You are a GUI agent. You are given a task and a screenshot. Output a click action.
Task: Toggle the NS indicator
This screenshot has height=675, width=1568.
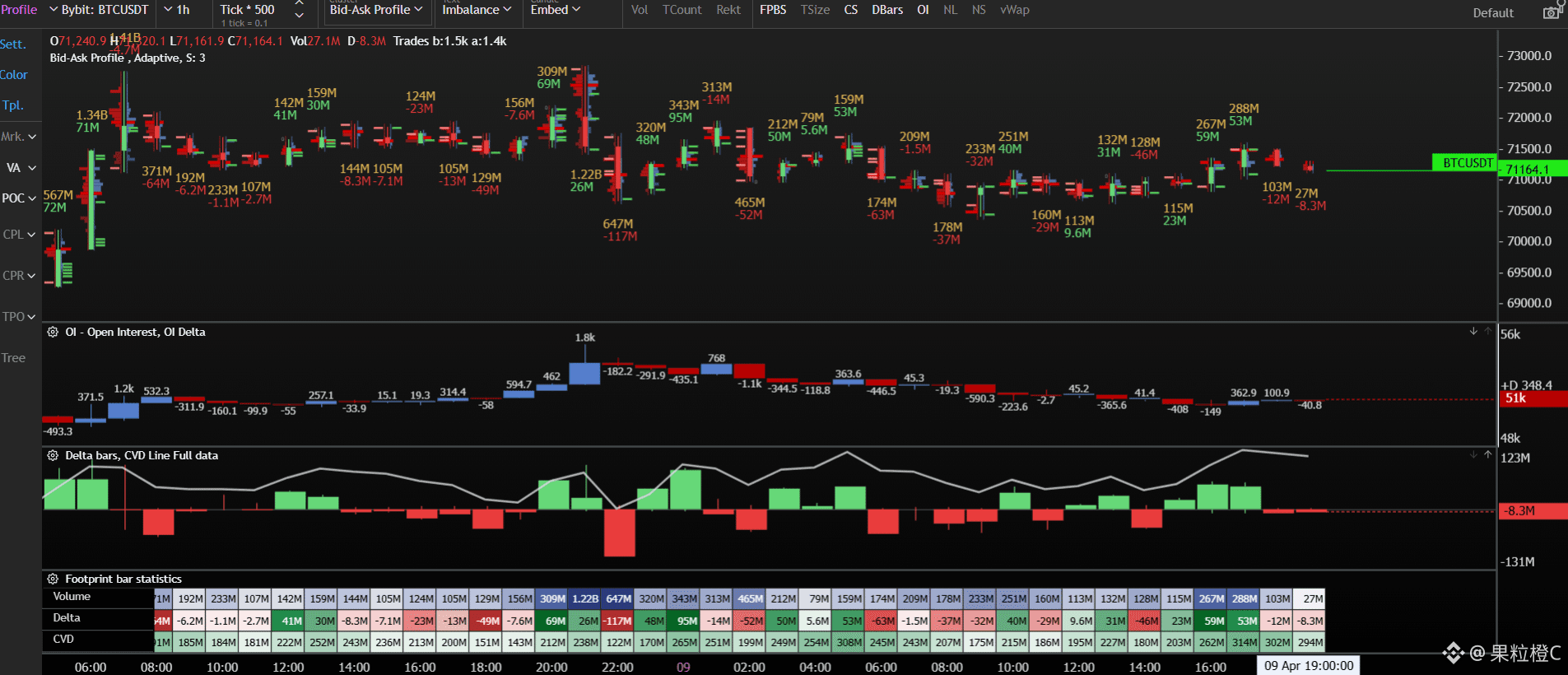pyautogui.click(x=979, y=10)
